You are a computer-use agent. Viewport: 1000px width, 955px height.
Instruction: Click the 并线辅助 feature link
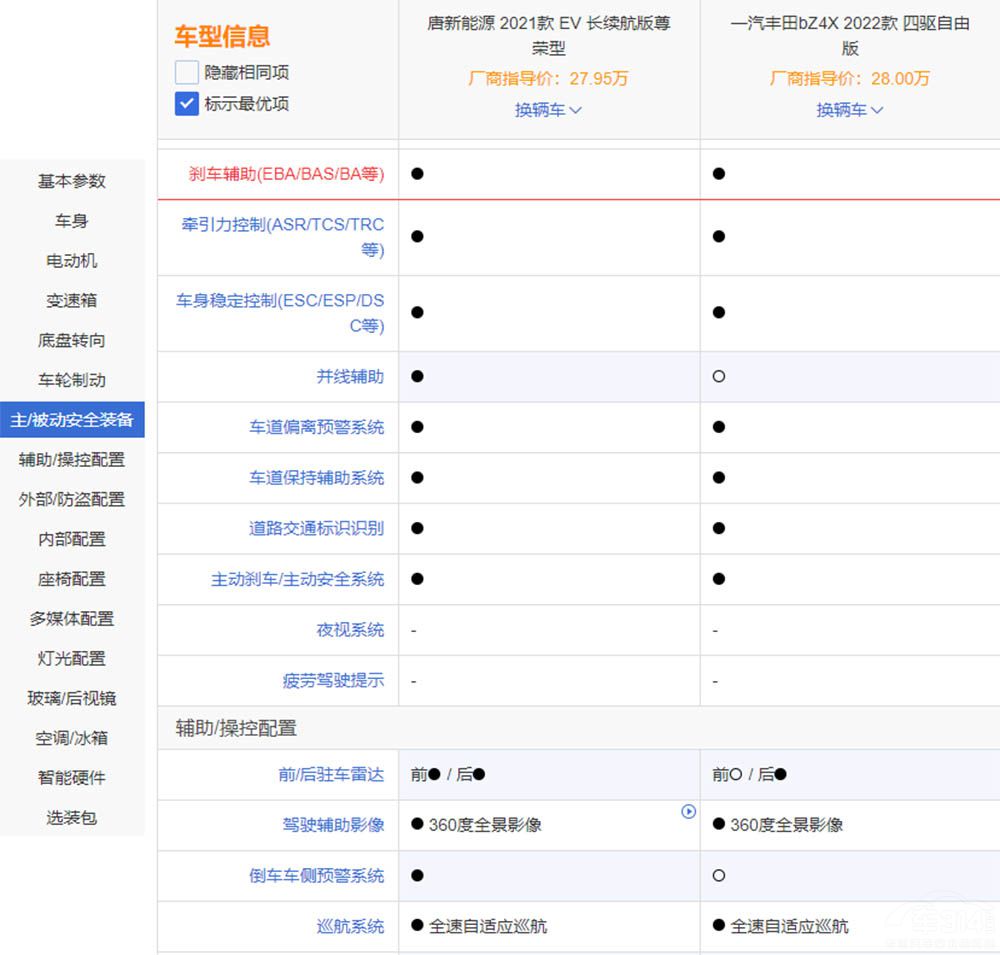pos(350,377)
